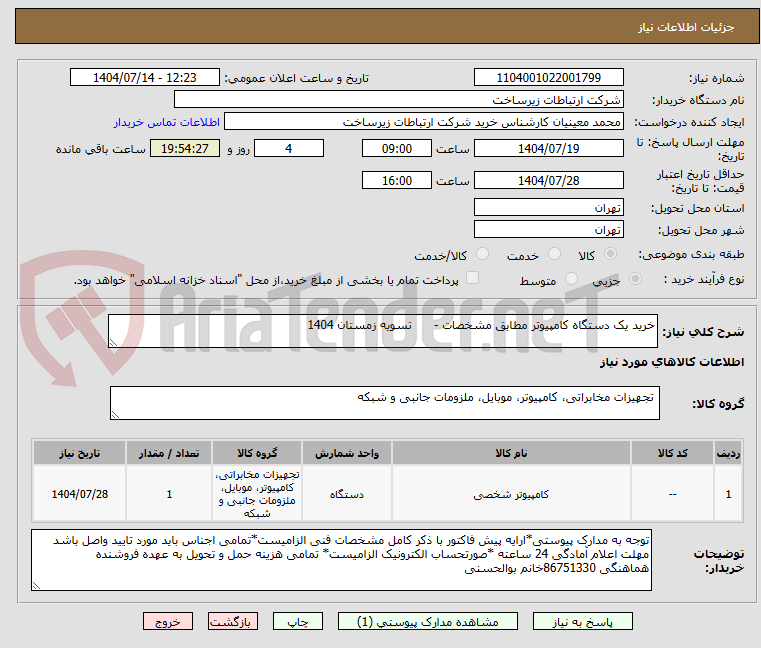Click the گروه کالا column header in table
Screen dimensions: 761x648
257,453
